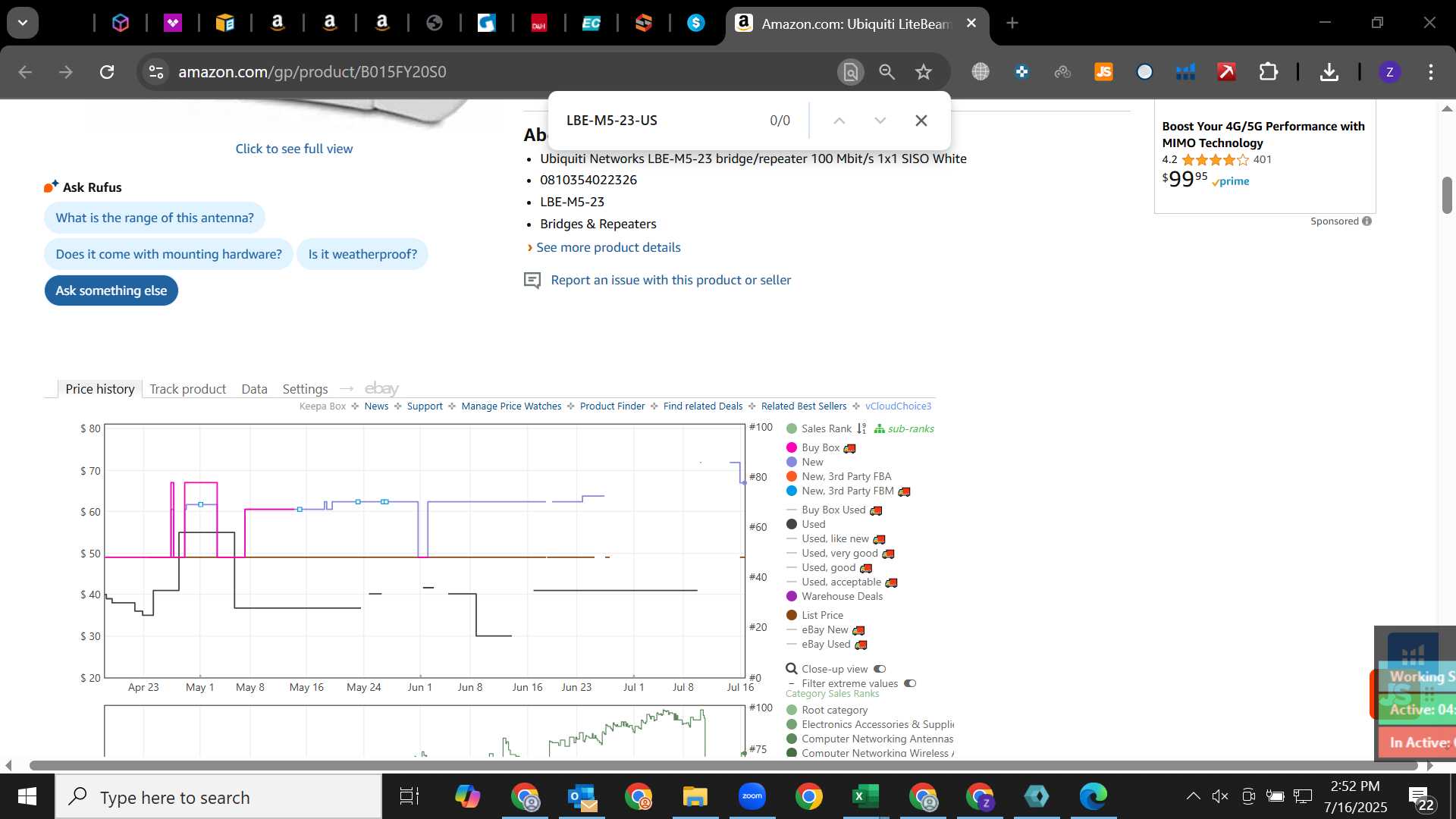Go to next find result arrow
1456x819 pixels.
pyautogui.click(x=880, y=121)
